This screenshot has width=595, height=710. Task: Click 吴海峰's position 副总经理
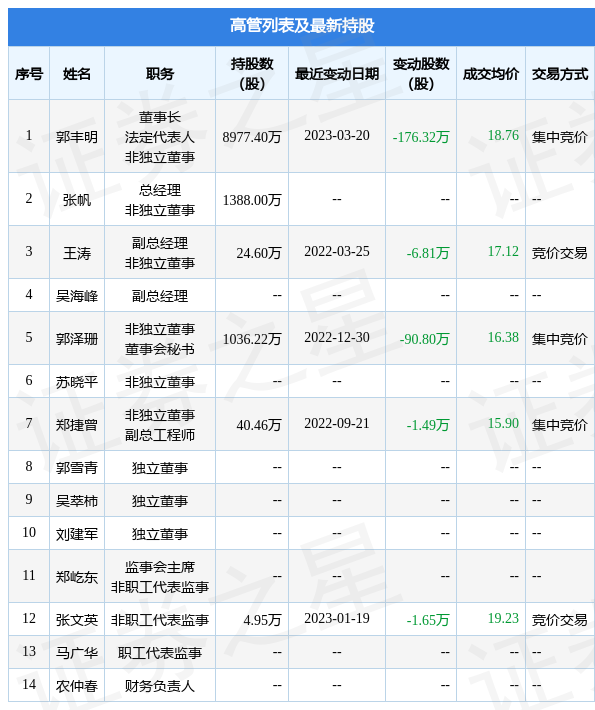(160, 296)
